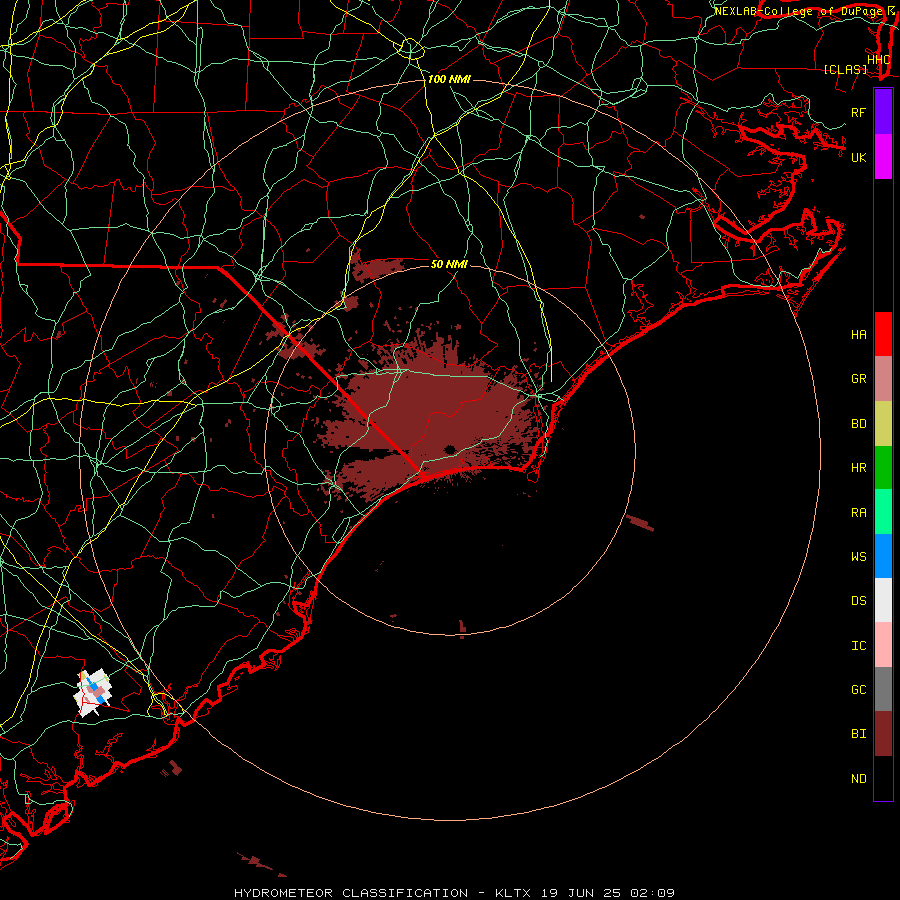This screenshot has width=900, height=900.
Task: Click the GR pink legend color swatch
Action: [x=883, y=378]
